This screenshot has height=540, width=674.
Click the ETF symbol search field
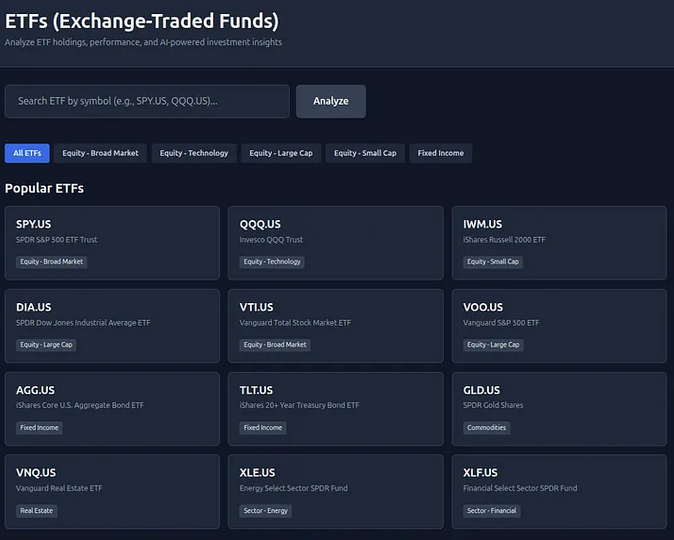[147, 101]
